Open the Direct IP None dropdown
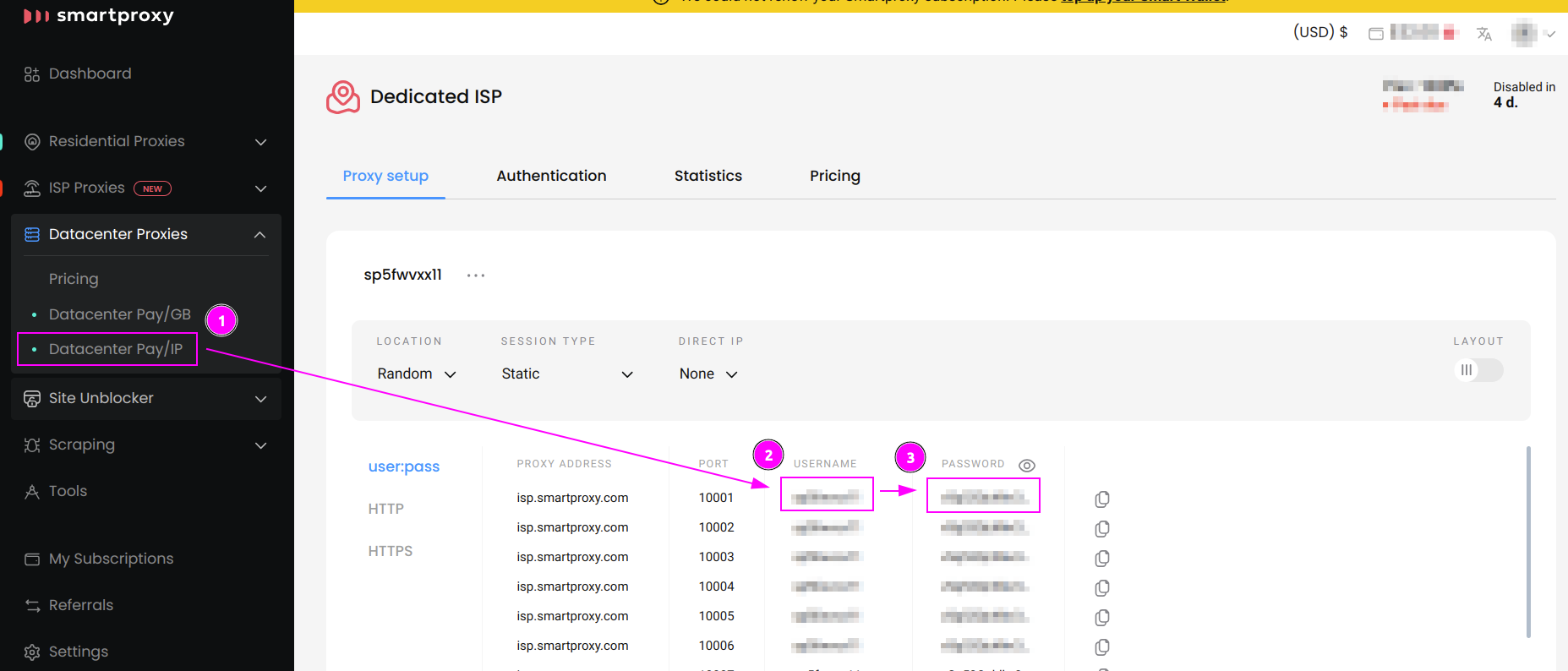This screenshot has height=671, width=1568. 708,374
